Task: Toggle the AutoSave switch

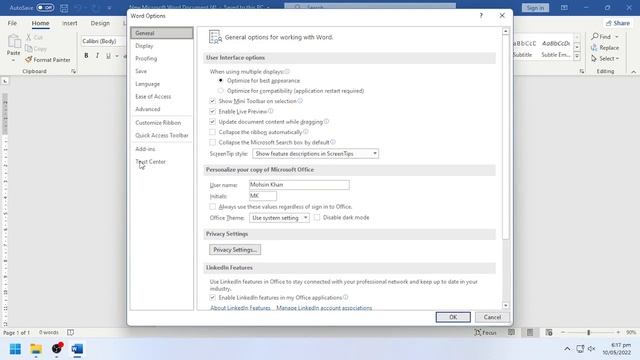Action: click(x=45, y=7)
